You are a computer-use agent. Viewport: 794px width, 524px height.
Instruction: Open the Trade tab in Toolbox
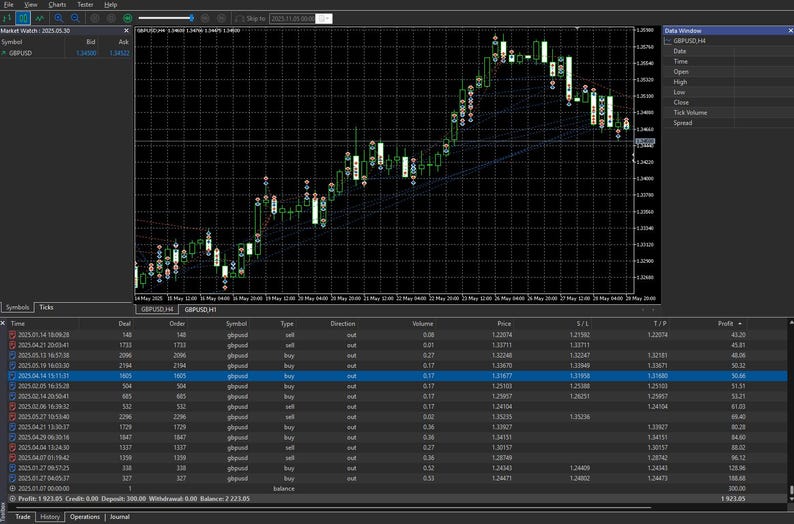click(23, 517)
